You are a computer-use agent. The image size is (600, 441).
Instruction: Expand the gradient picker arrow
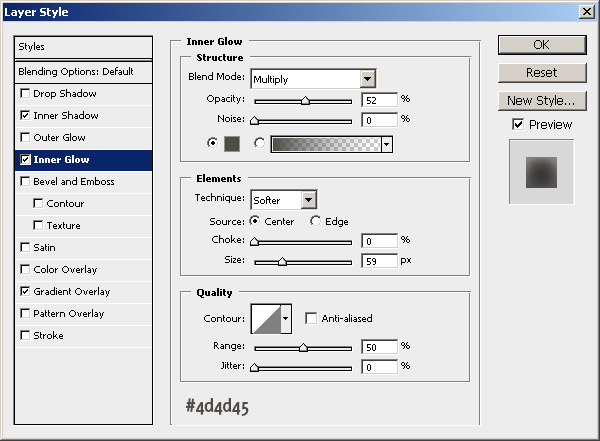tap(387, 144)
